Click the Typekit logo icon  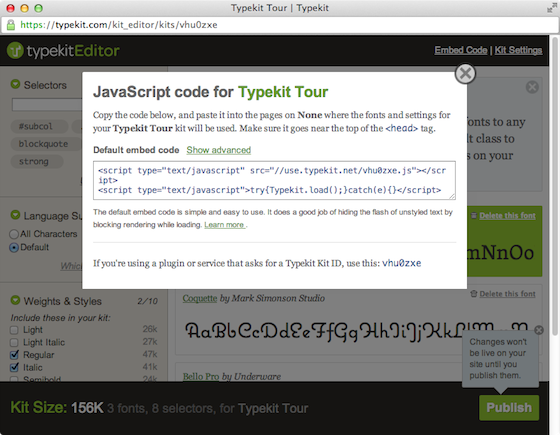[15, 50]
